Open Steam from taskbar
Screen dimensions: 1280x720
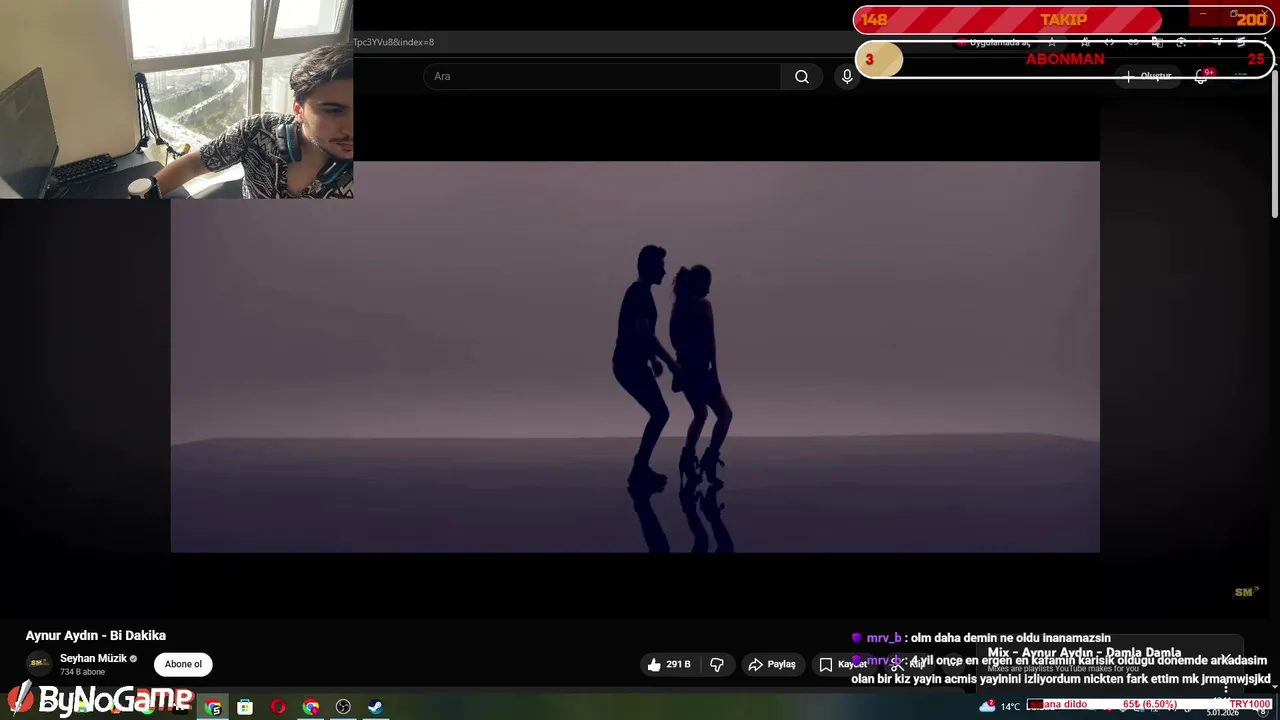[375, 707]
